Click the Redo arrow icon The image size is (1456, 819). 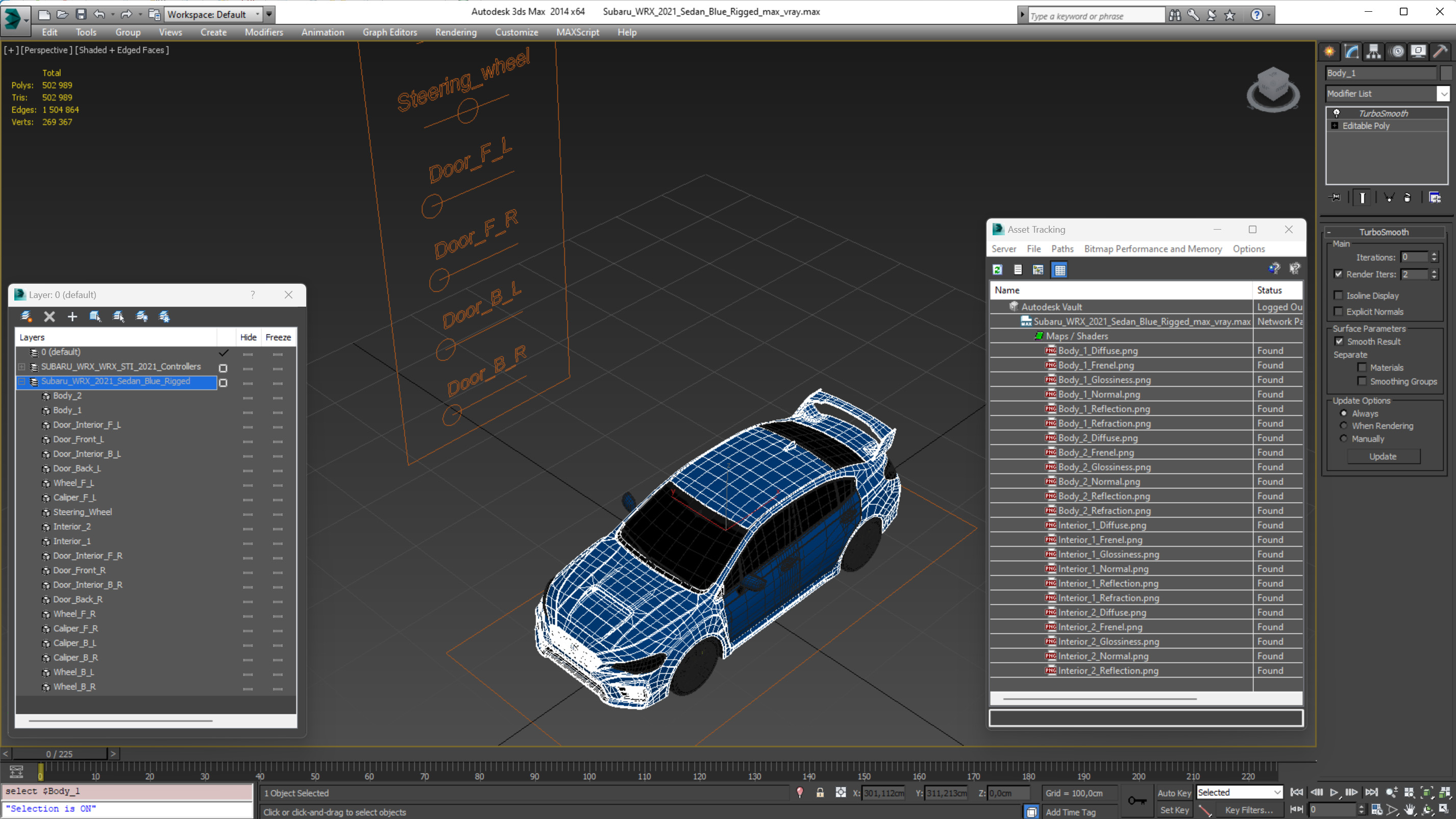click(127, 14)
